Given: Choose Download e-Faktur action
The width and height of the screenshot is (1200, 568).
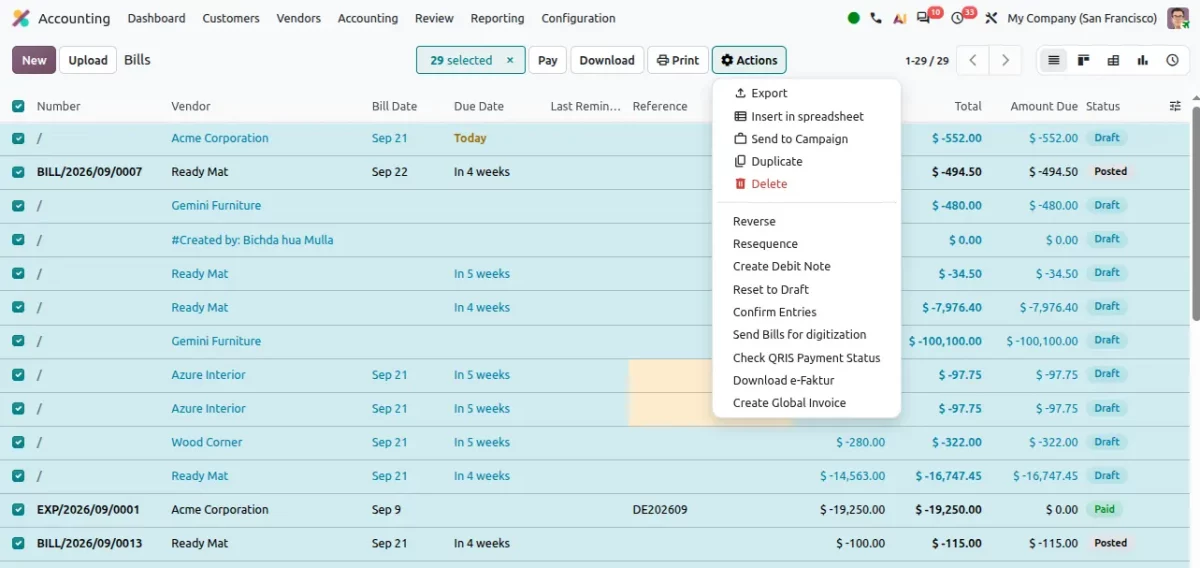Looking at the screenshot, I should coord(807,380).
